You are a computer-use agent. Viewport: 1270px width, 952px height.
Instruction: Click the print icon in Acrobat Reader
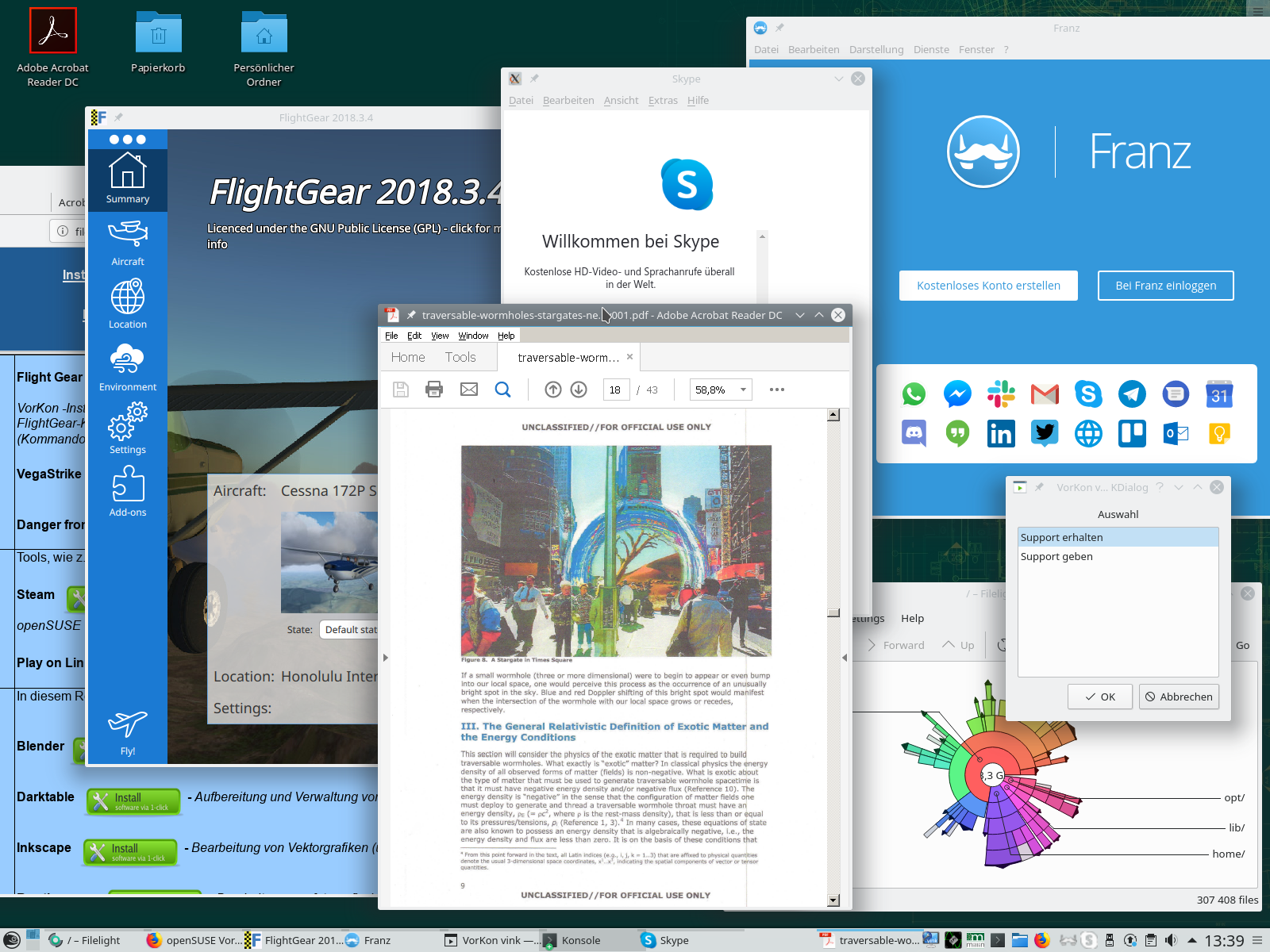(434, 390)
